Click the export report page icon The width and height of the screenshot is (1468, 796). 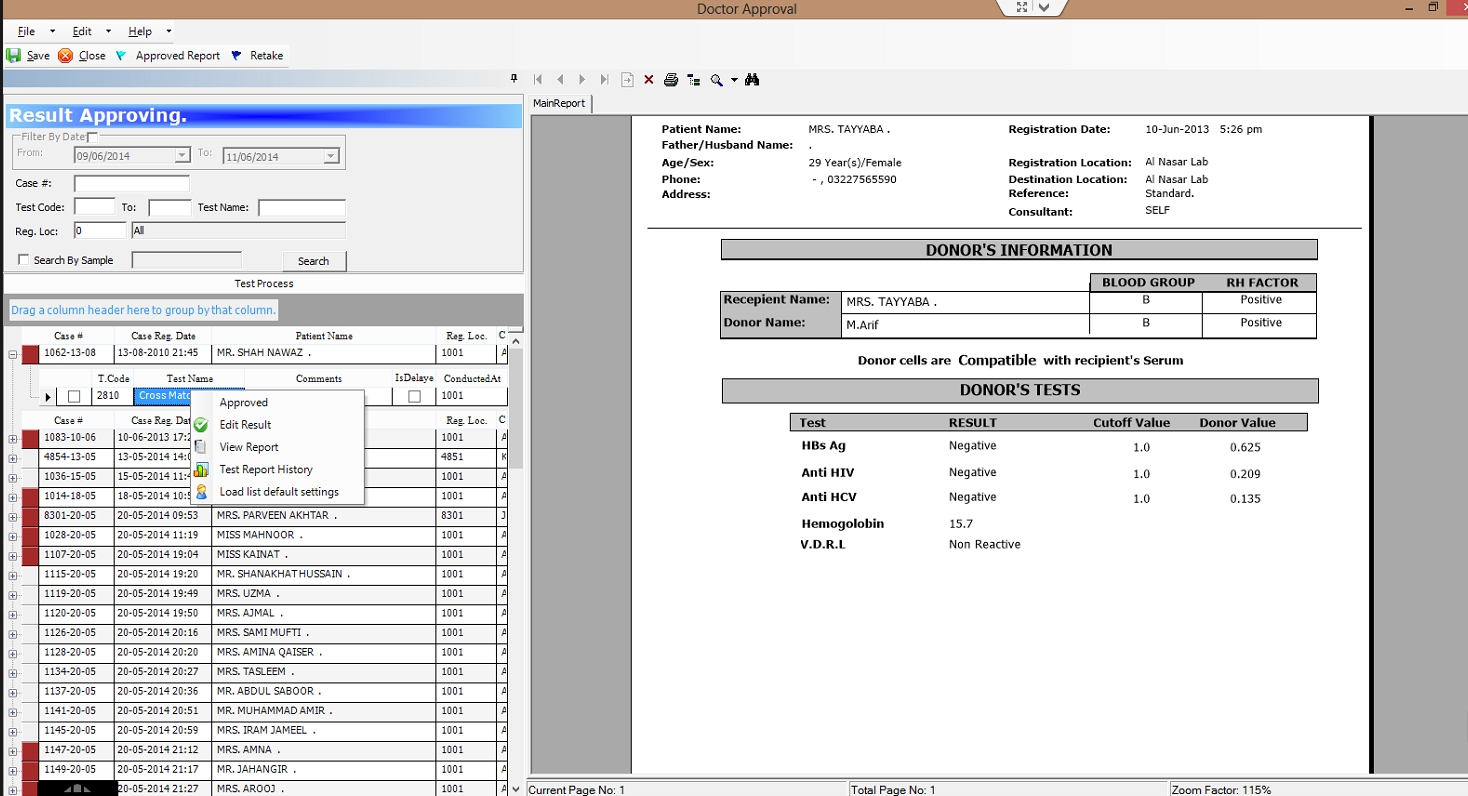627,79
